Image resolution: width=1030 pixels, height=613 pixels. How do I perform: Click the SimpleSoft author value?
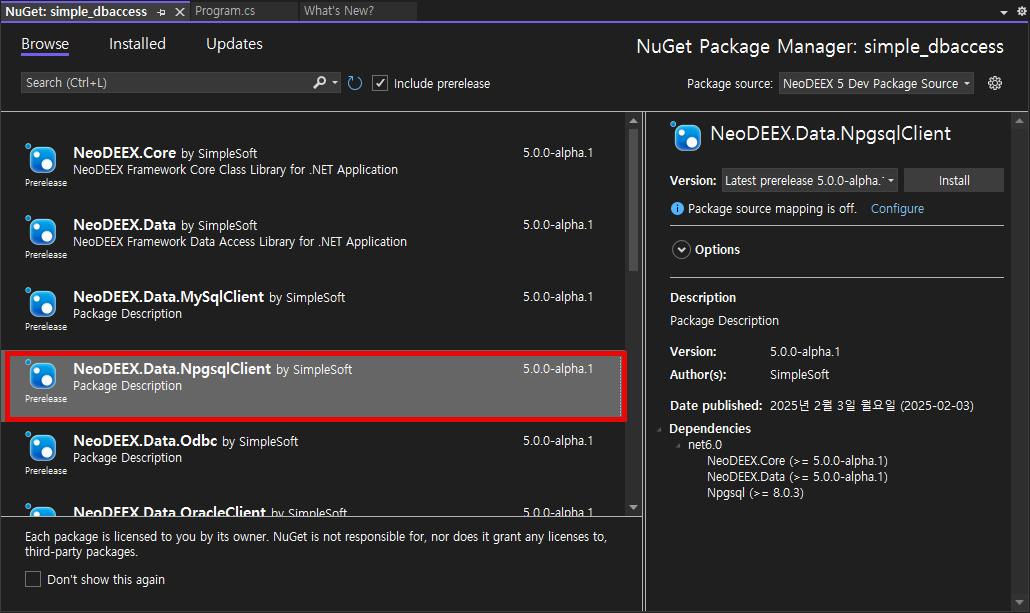[799, 375]
